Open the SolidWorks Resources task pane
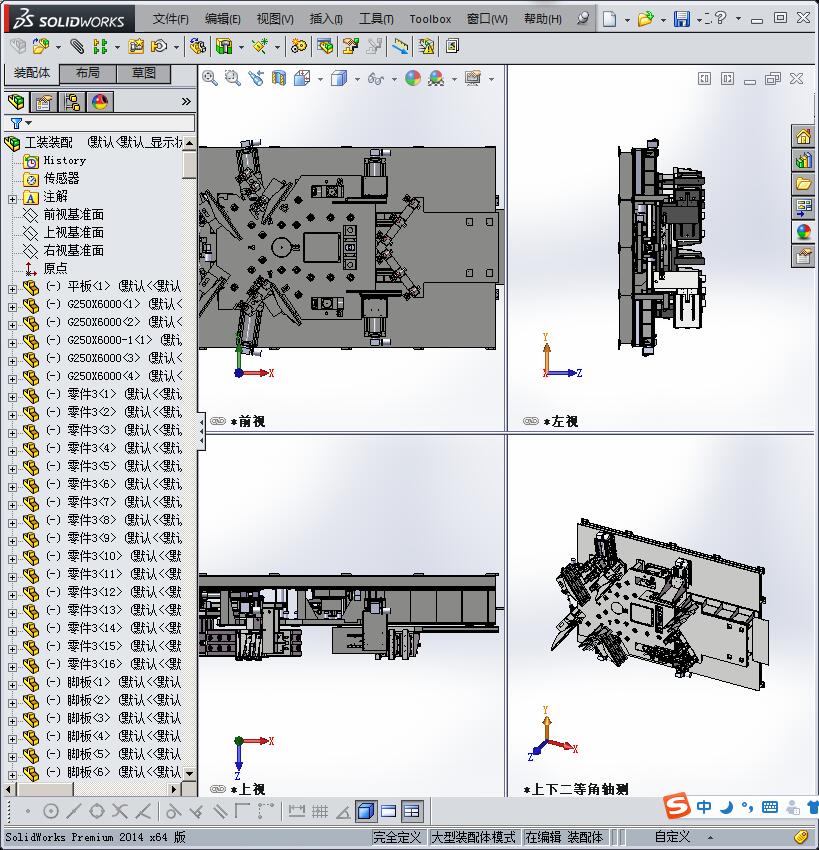819x850 pixels. tap(803, 137)
